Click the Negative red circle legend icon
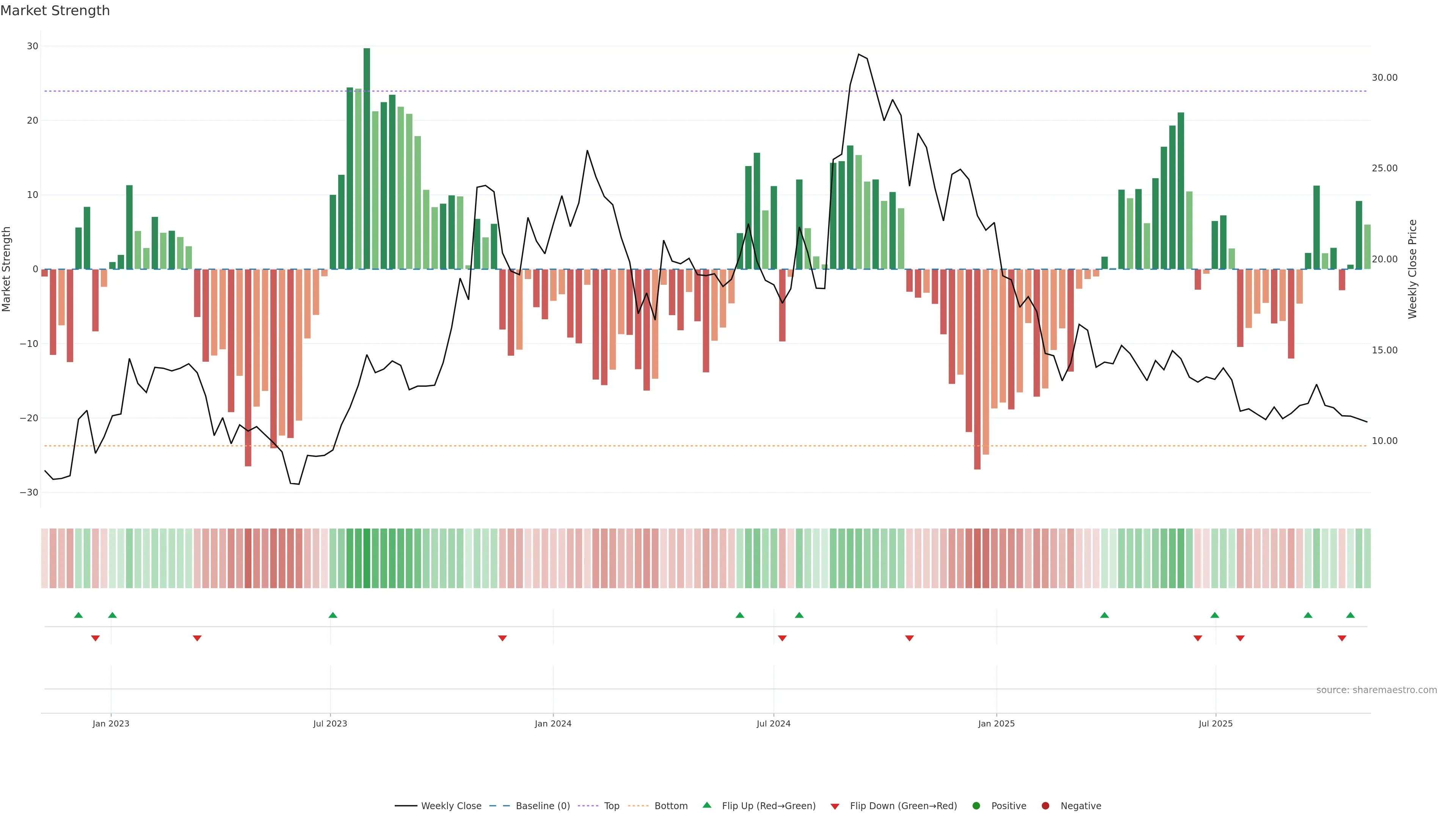 [x=1045, y=806]
